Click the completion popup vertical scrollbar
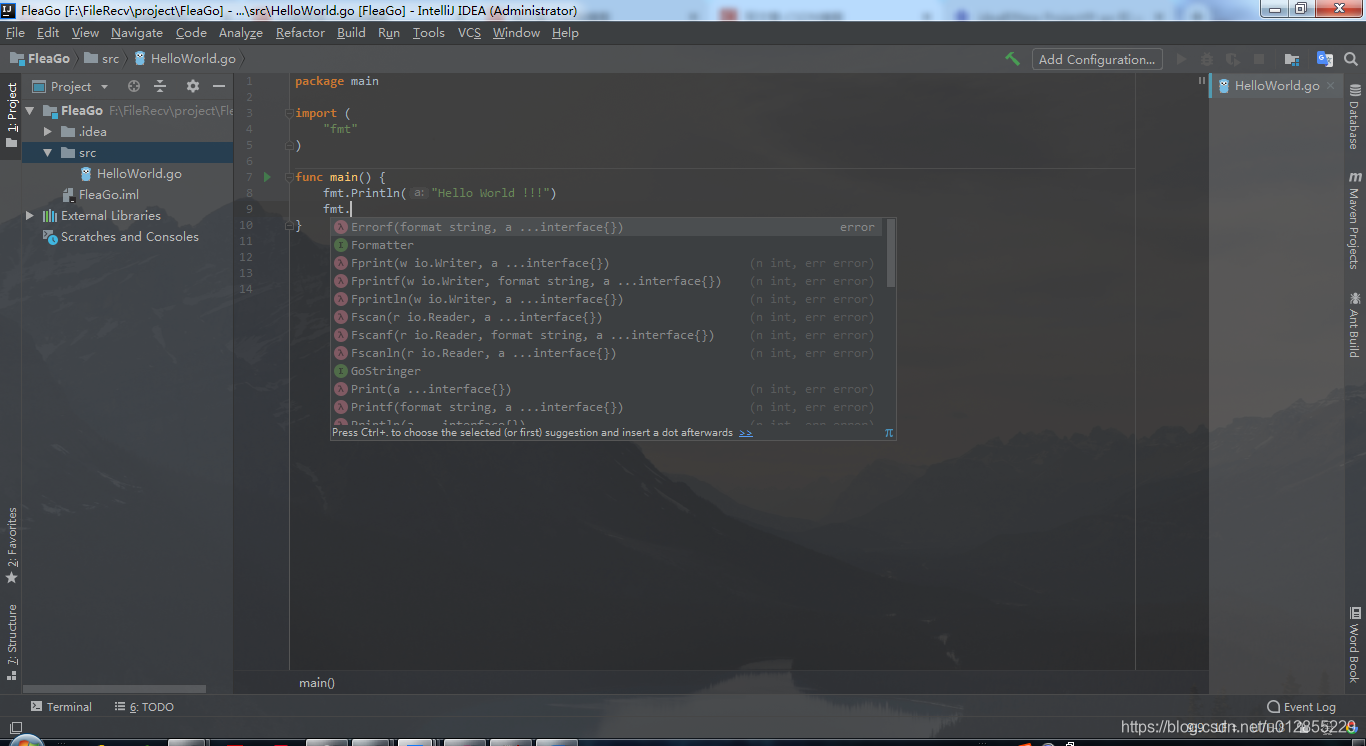The height and width of the screenshot is (746, 1366). [891, 253]
